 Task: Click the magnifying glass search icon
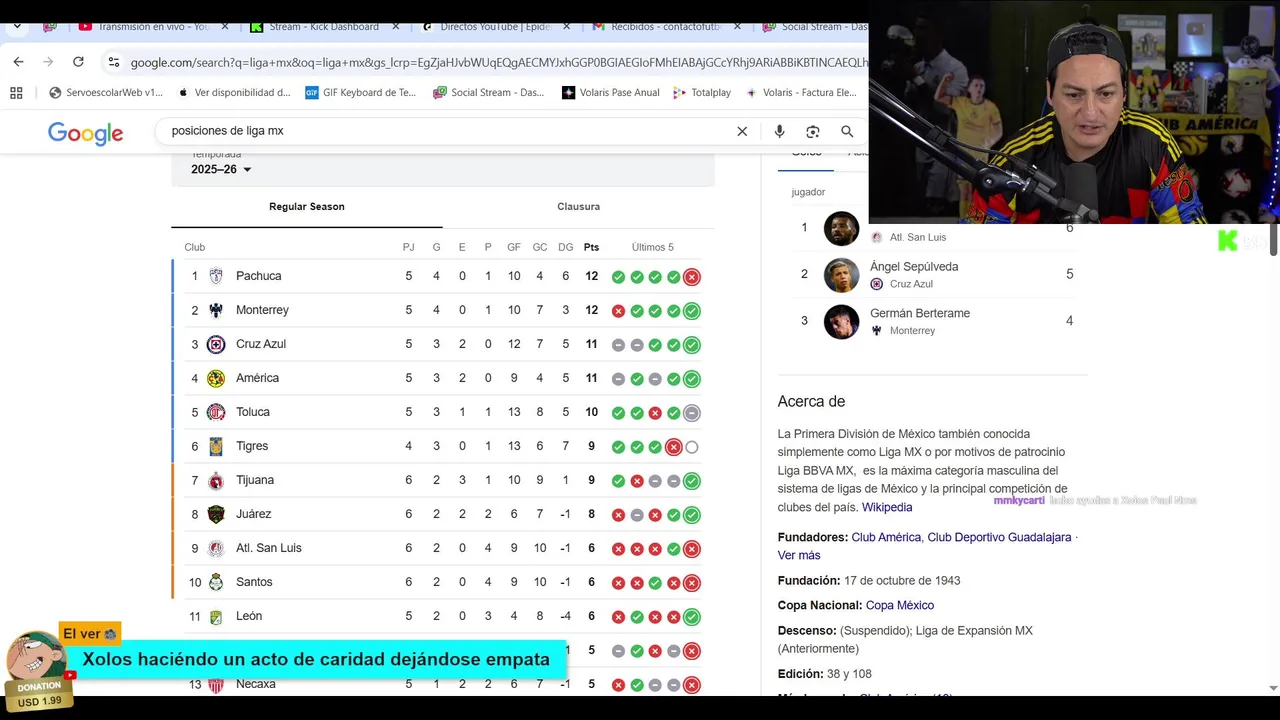point(847,131)
